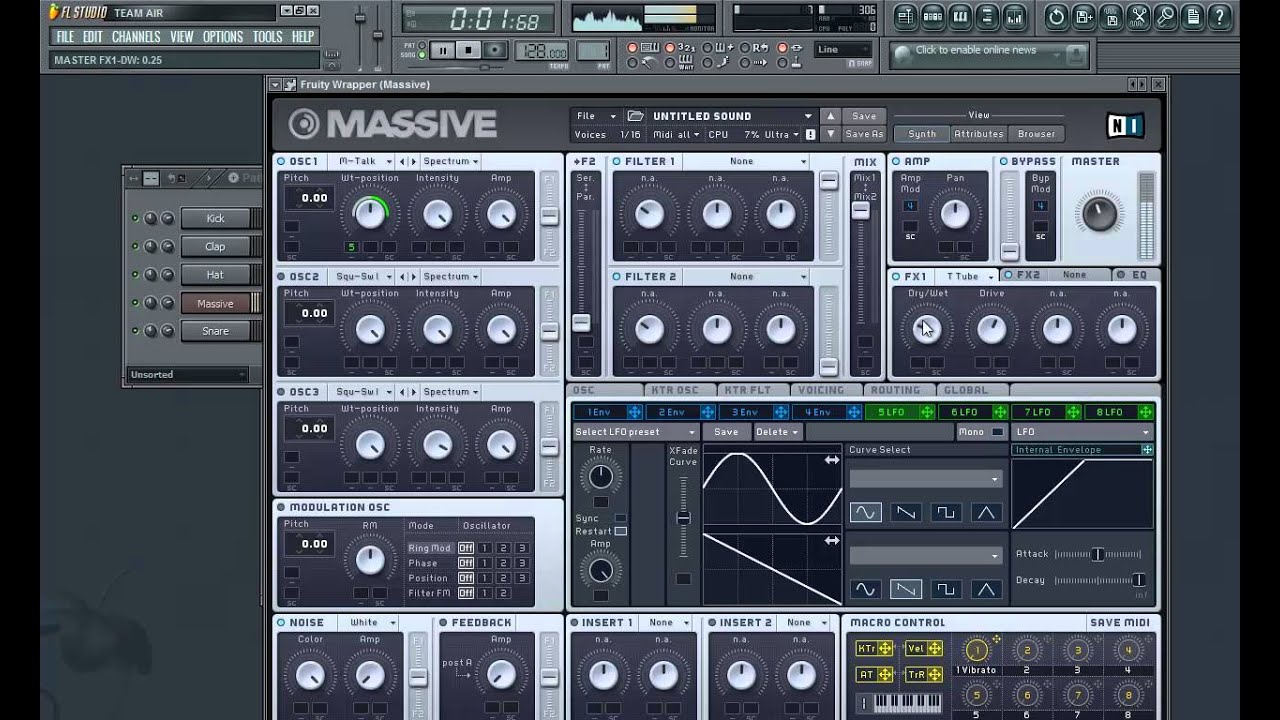
Task: Select the Snare channel button
Action: tap(215, 331)
